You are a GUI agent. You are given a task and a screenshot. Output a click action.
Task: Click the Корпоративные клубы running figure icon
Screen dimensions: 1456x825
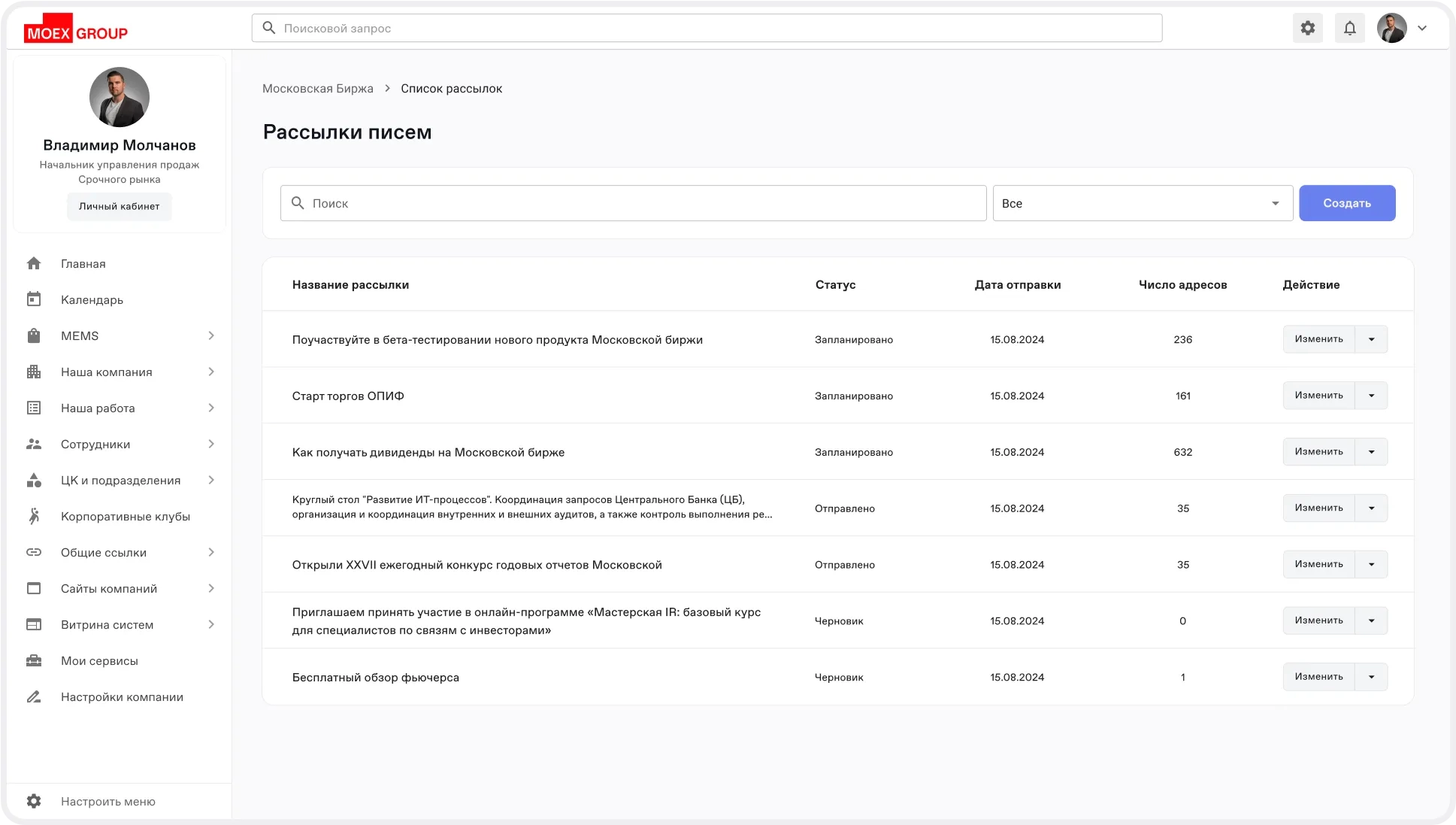[34, 516]
